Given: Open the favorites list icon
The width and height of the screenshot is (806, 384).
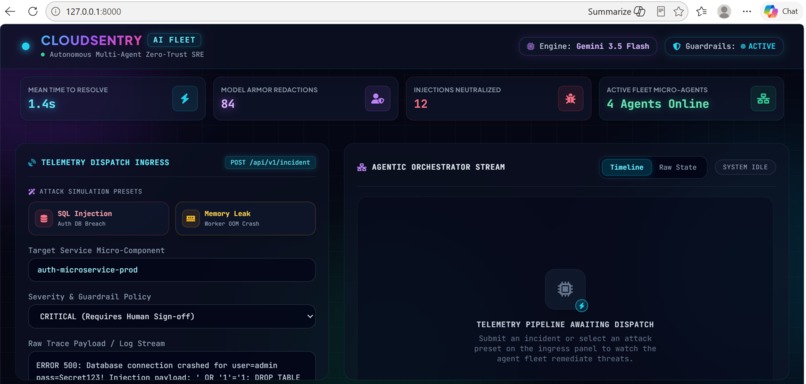Looking at the screenshot, I should 701,11.
